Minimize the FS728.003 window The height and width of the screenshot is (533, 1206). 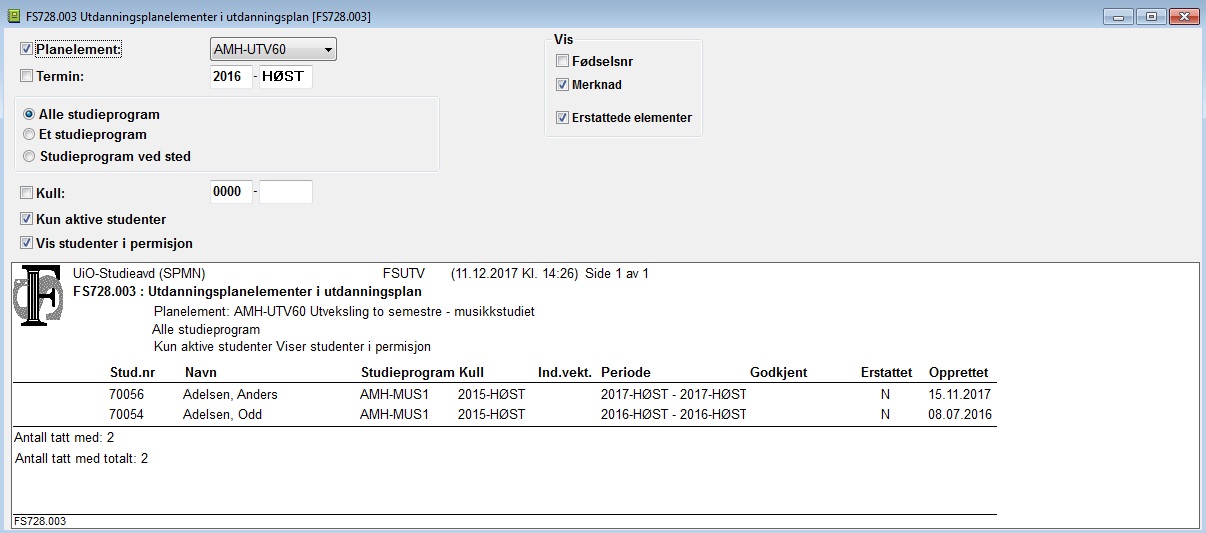(1116, 16)
